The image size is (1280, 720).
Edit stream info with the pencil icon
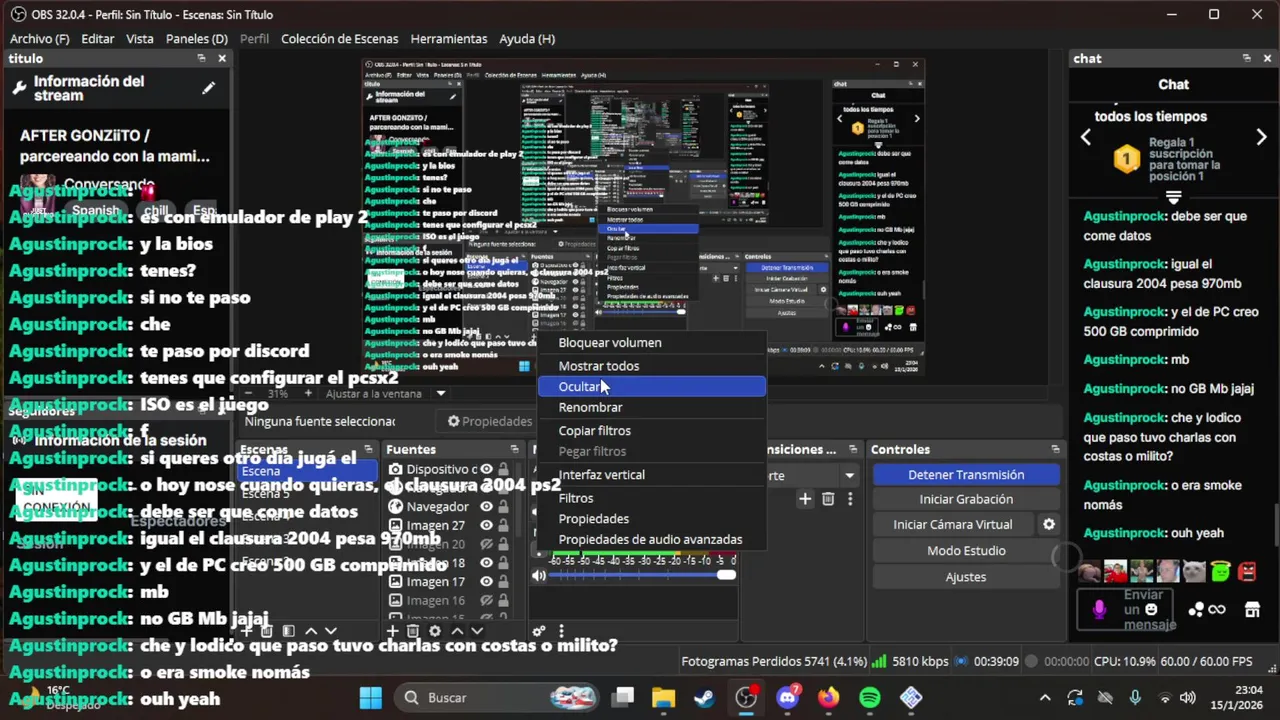click(208, 88)
